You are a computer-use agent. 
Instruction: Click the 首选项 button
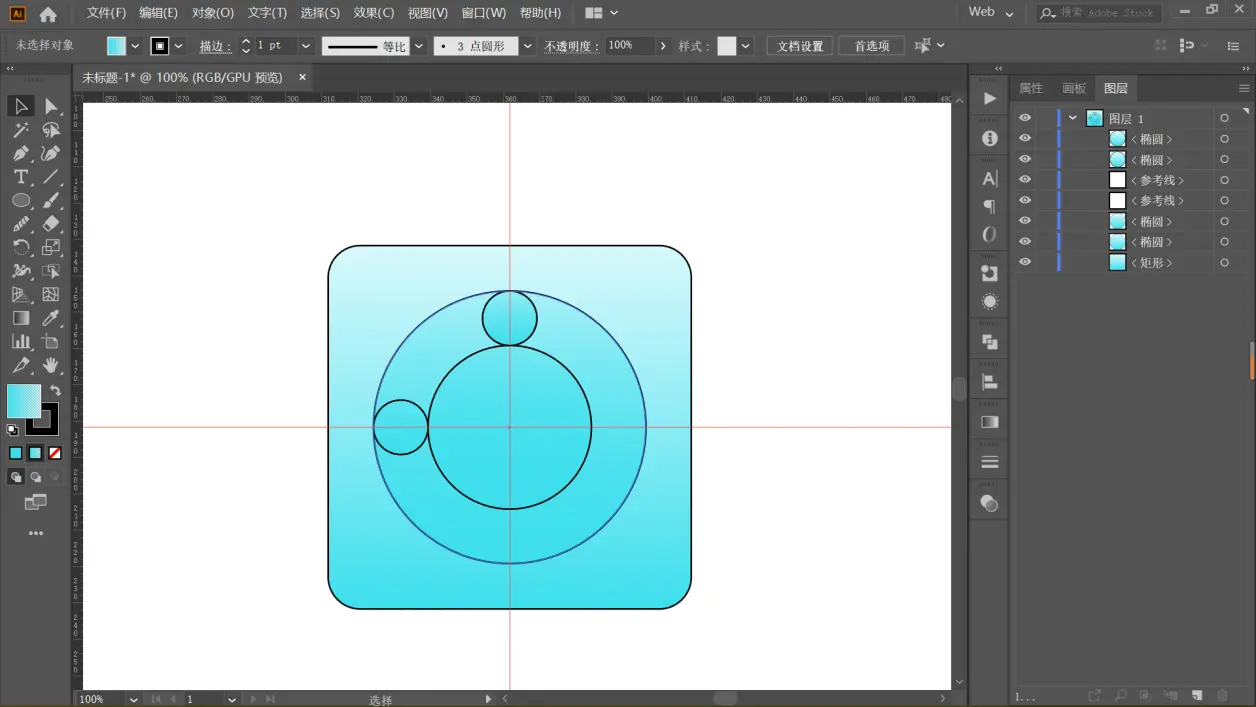click(872, 46)
